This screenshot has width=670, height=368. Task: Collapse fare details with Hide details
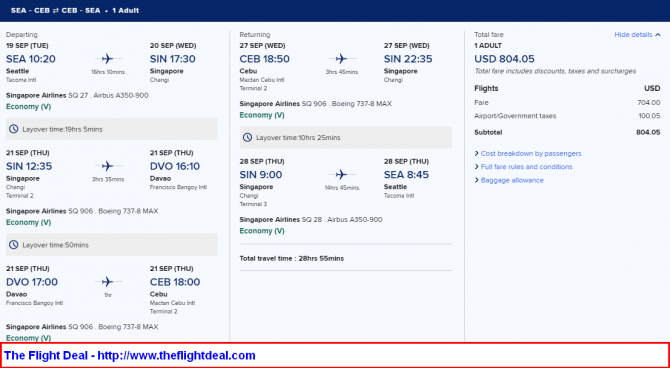tap(633, 35)
